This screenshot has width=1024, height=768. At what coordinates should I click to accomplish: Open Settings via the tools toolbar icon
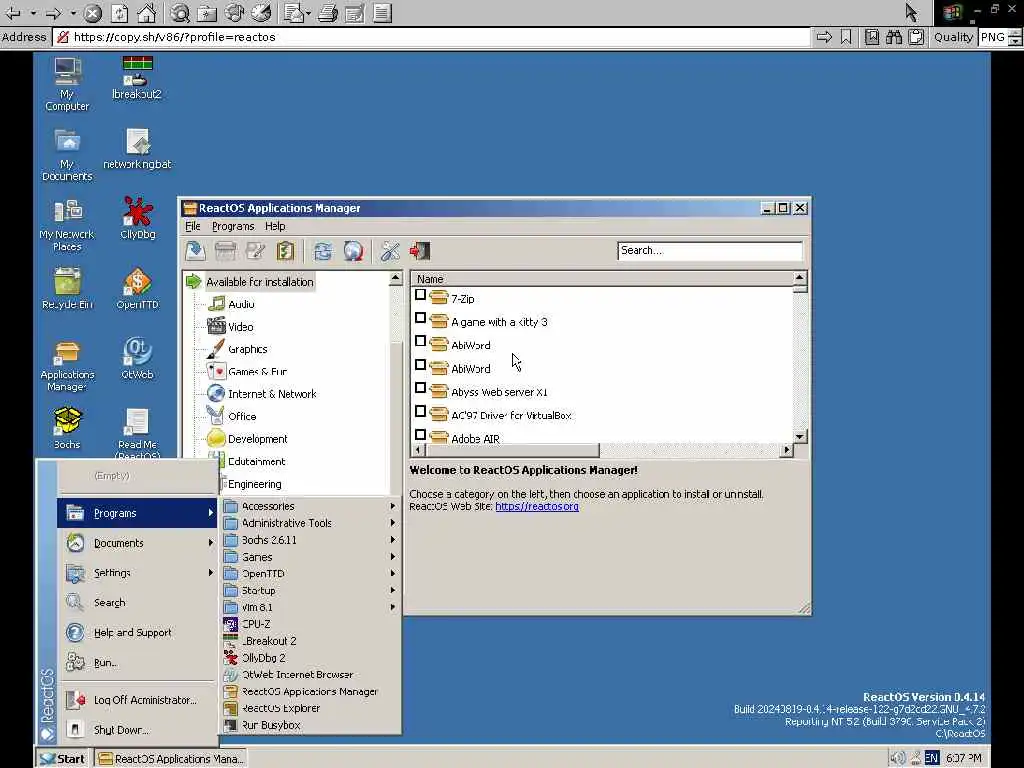(391, 251)
